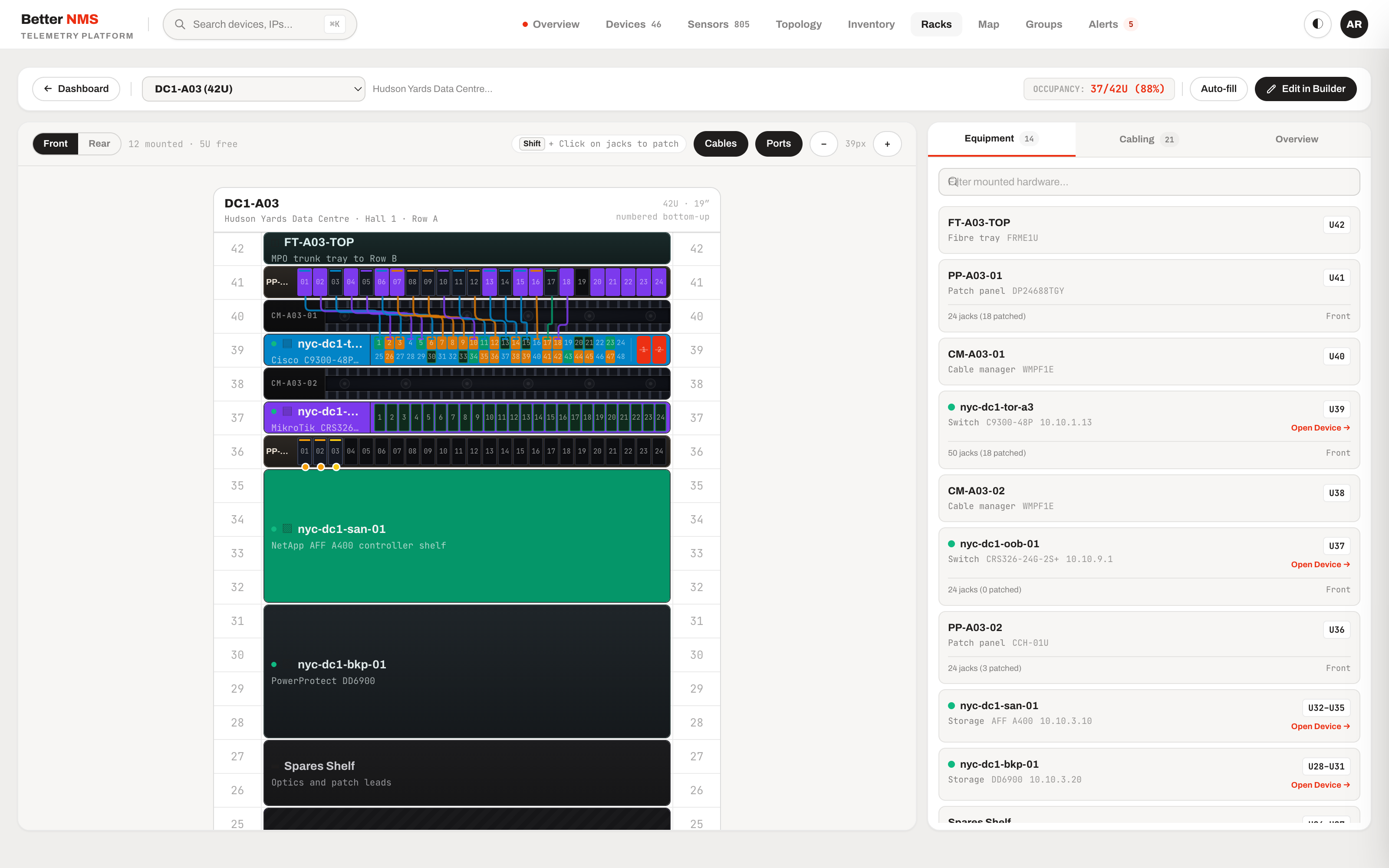Open Overview in the top navigation
The image size is (1389, 868).
click(x=550, y=24)
